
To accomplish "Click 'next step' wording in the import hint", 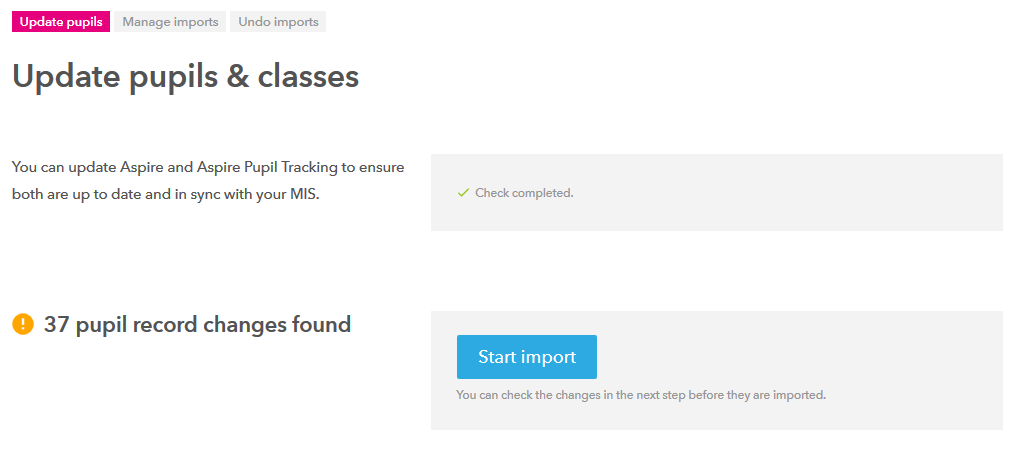I will click(658, 395).
